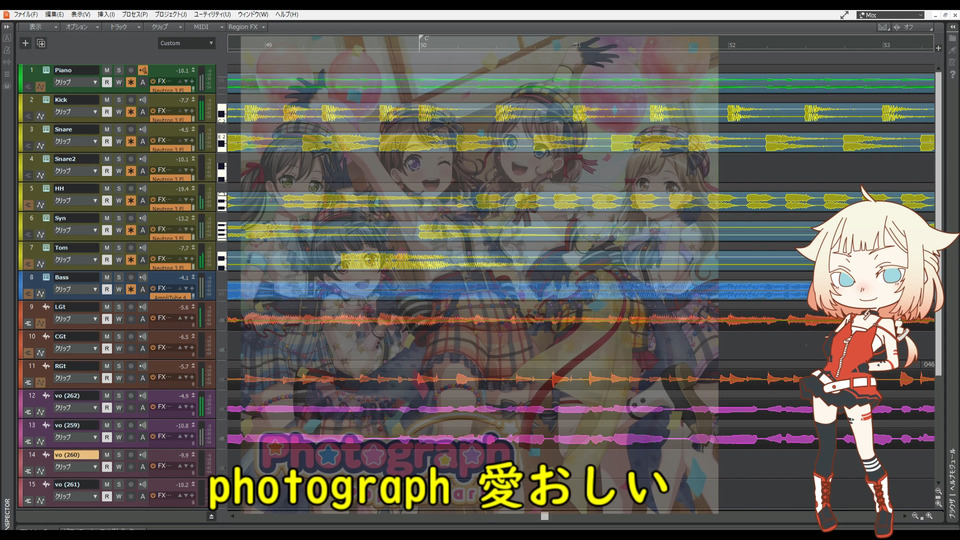This screenshot has height=540, width=960.
Task: Open the ウィンドウ(W) menu
Action: click(253, 14)
